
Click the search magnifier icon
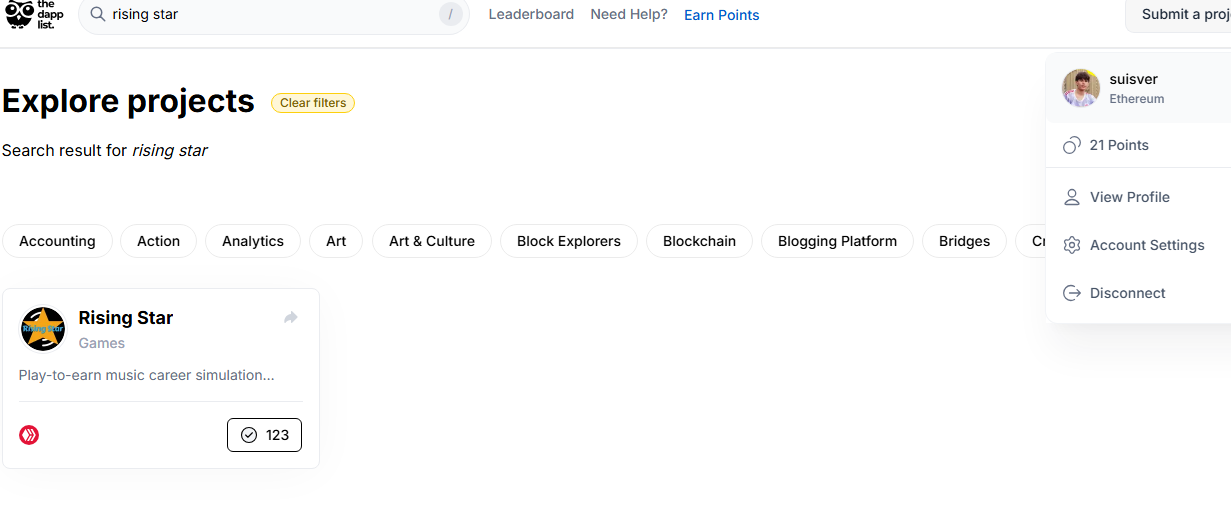click(x=98, y=15)
